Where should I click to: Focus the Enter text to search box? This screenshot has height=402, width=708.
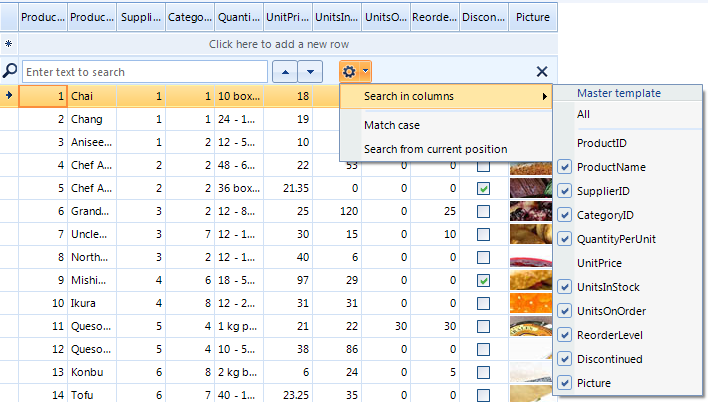pyautogui.click(x=145, y=72)
